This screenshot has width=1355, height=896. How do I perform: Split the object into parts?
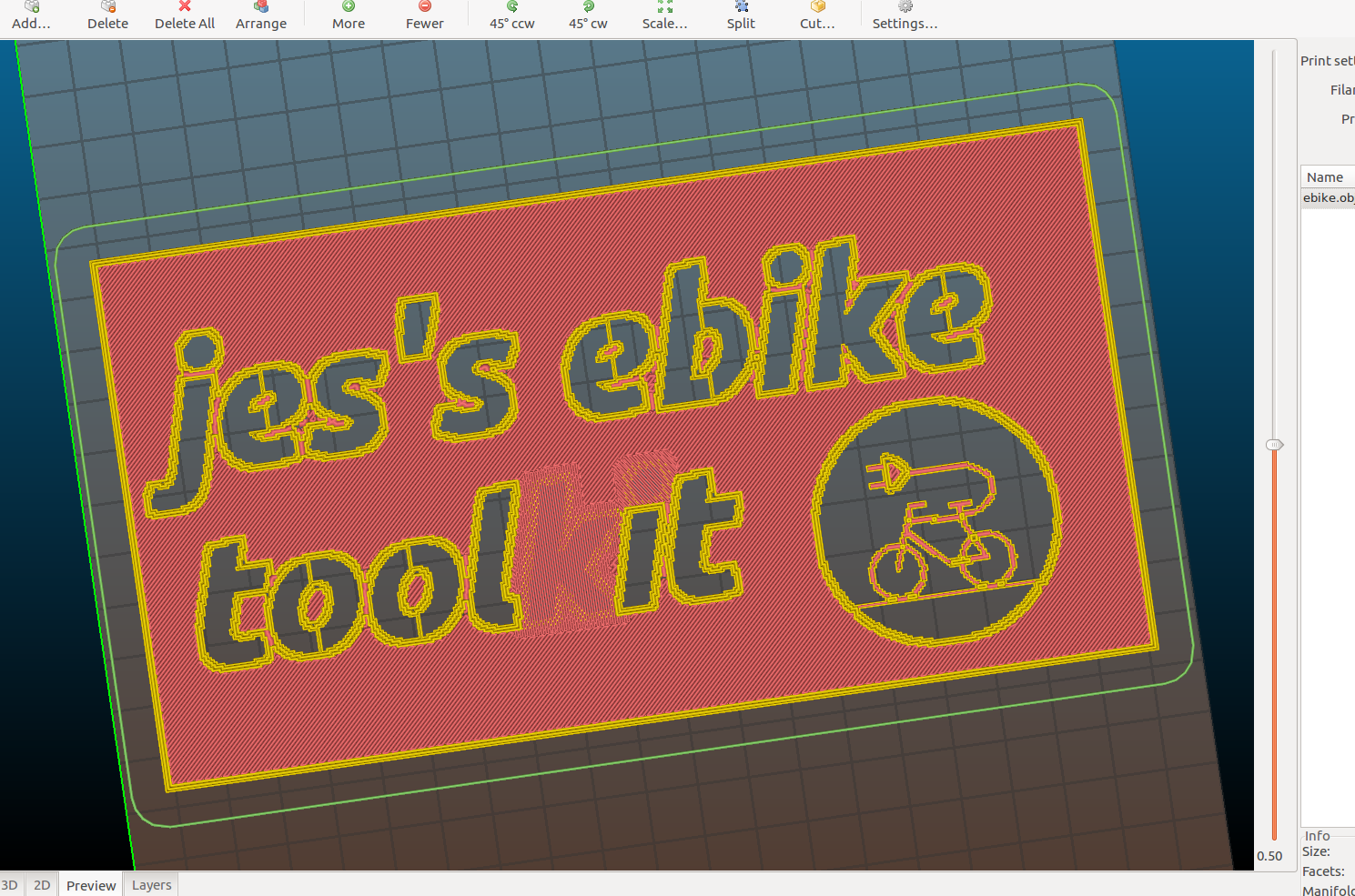coord(741,15)
